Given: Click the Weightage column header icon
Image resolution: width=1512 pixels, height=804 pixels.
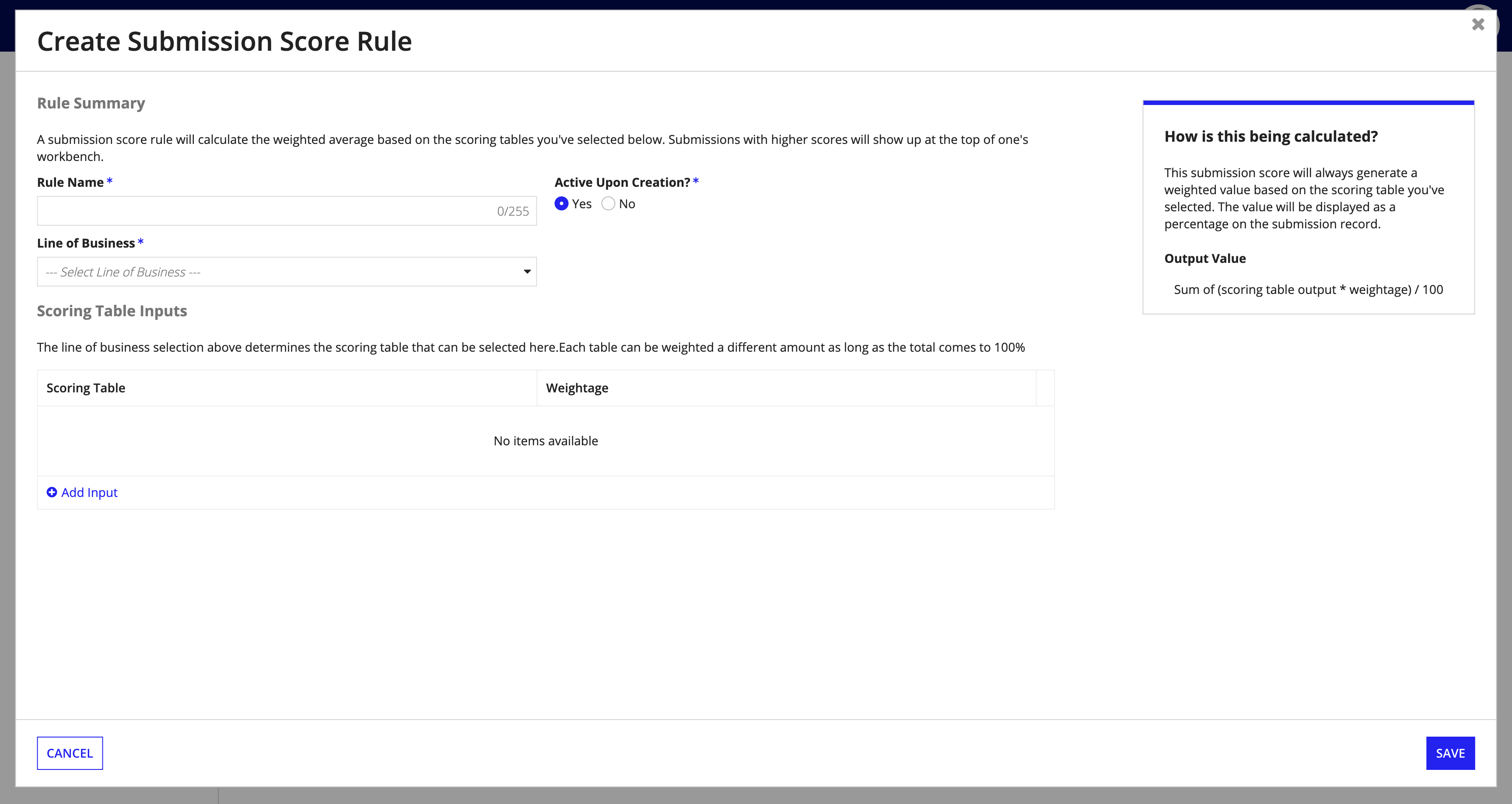Looking at the screenshot, I should (x=577, y=388).
